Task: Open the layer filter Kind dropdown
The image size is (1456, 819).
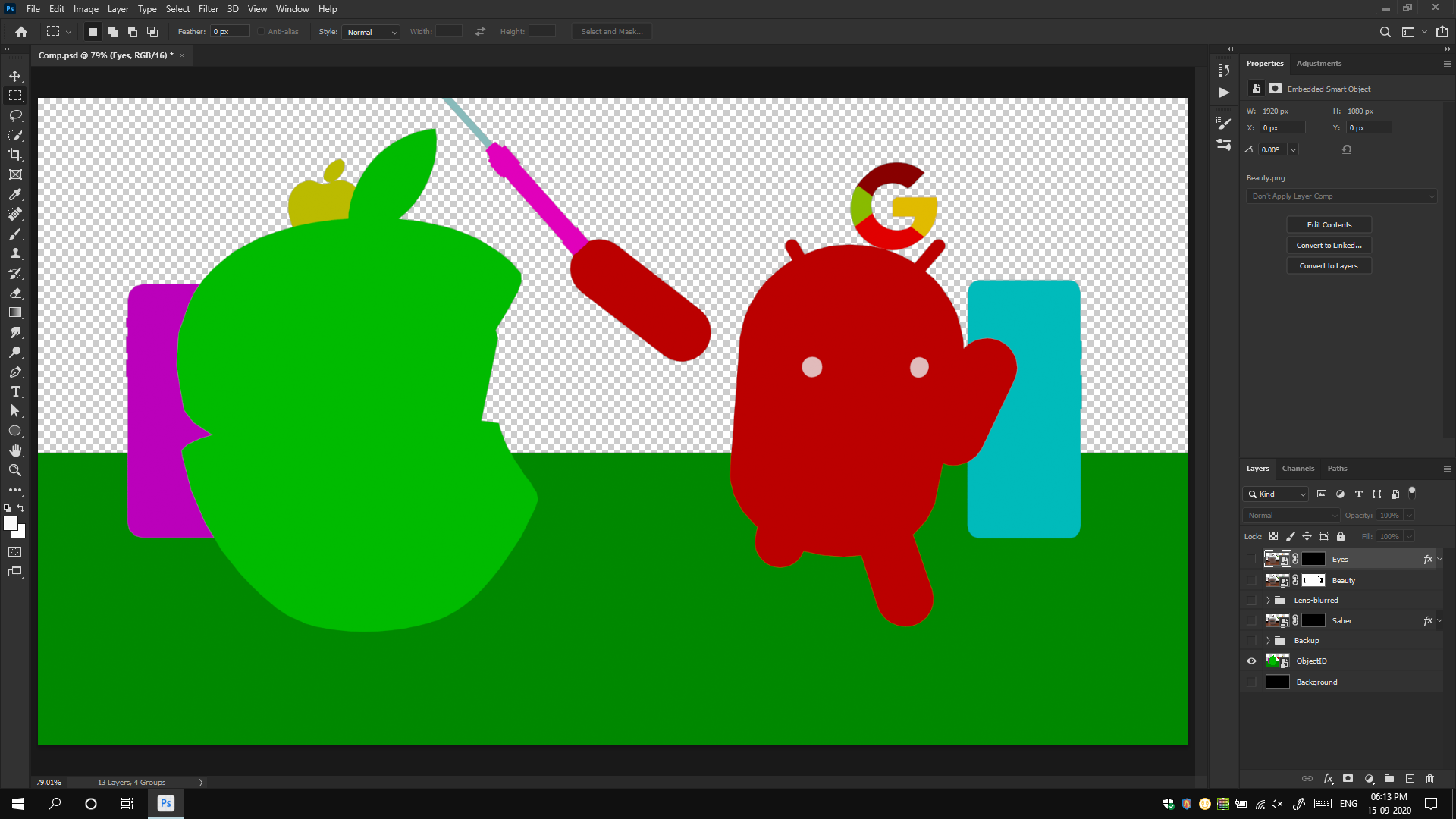Action: click(1276, 494)
